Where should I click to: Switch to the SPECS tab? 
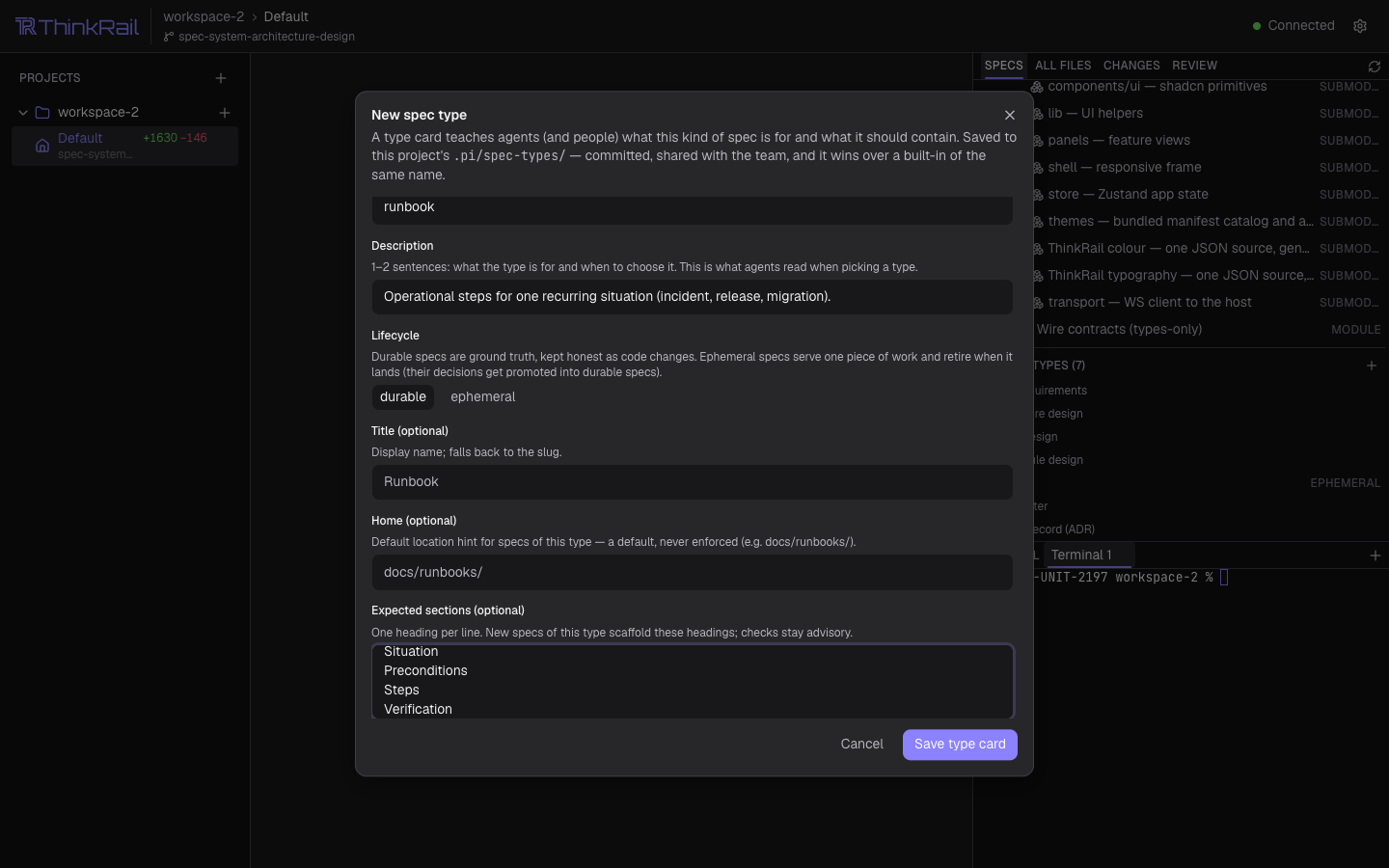1003,66
